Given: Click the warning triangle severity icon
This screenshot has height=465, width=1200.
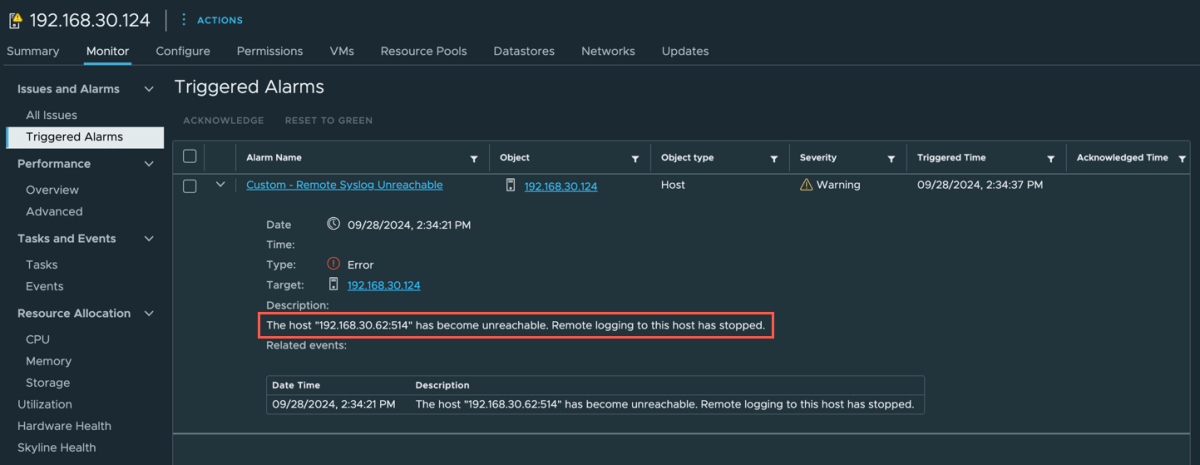Looking at the screenshot, I should click(x=806, y=185).
